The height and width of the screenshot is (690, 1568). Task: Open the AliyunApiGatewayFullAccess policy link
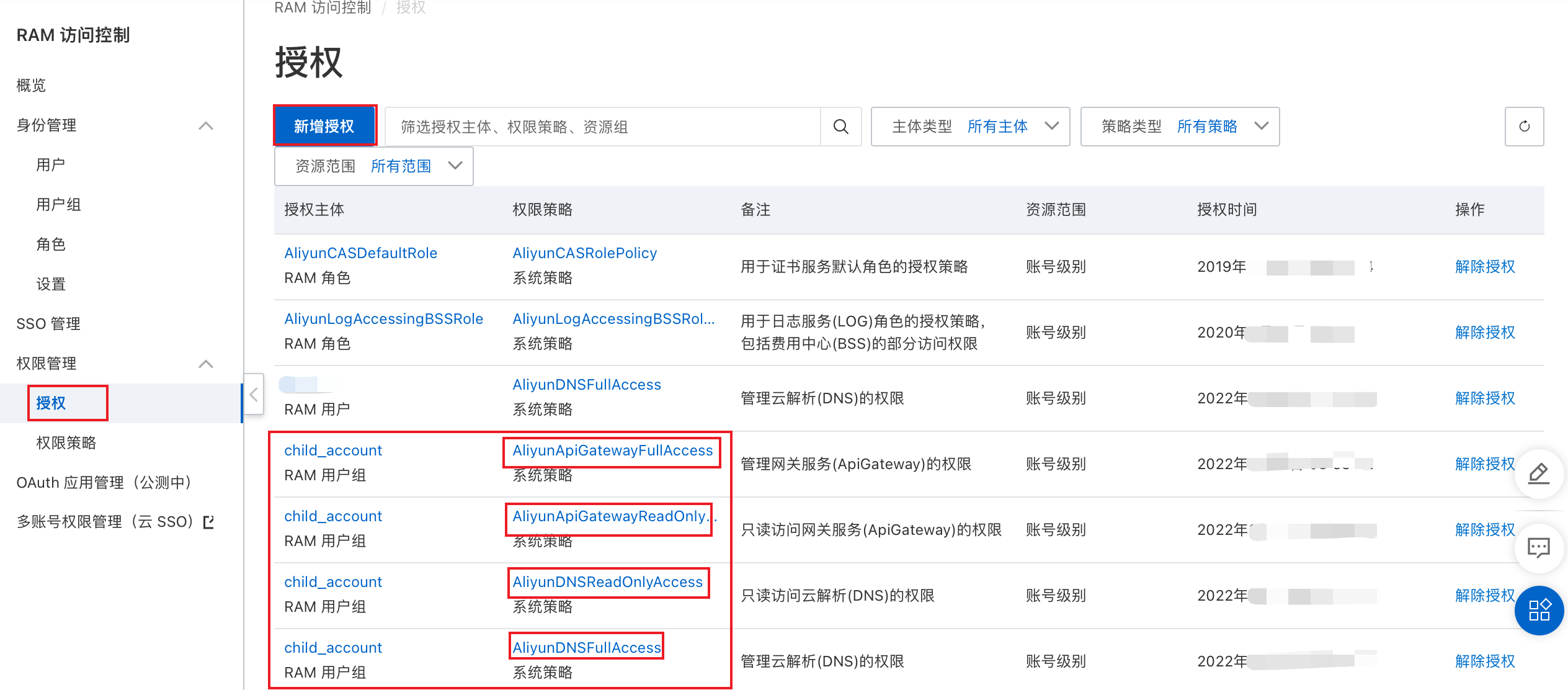[x=613, y=450]
